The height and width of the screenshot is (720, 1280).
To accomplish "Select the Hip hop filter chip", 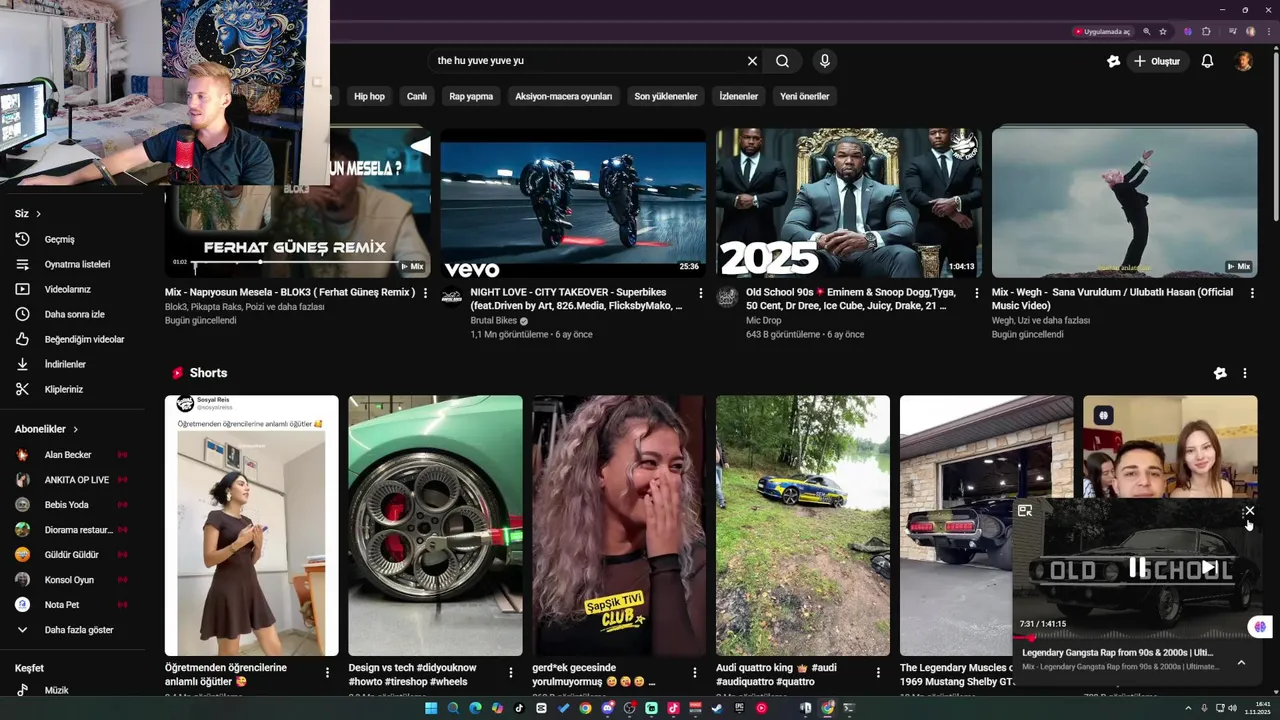I will tap(369, 96).
